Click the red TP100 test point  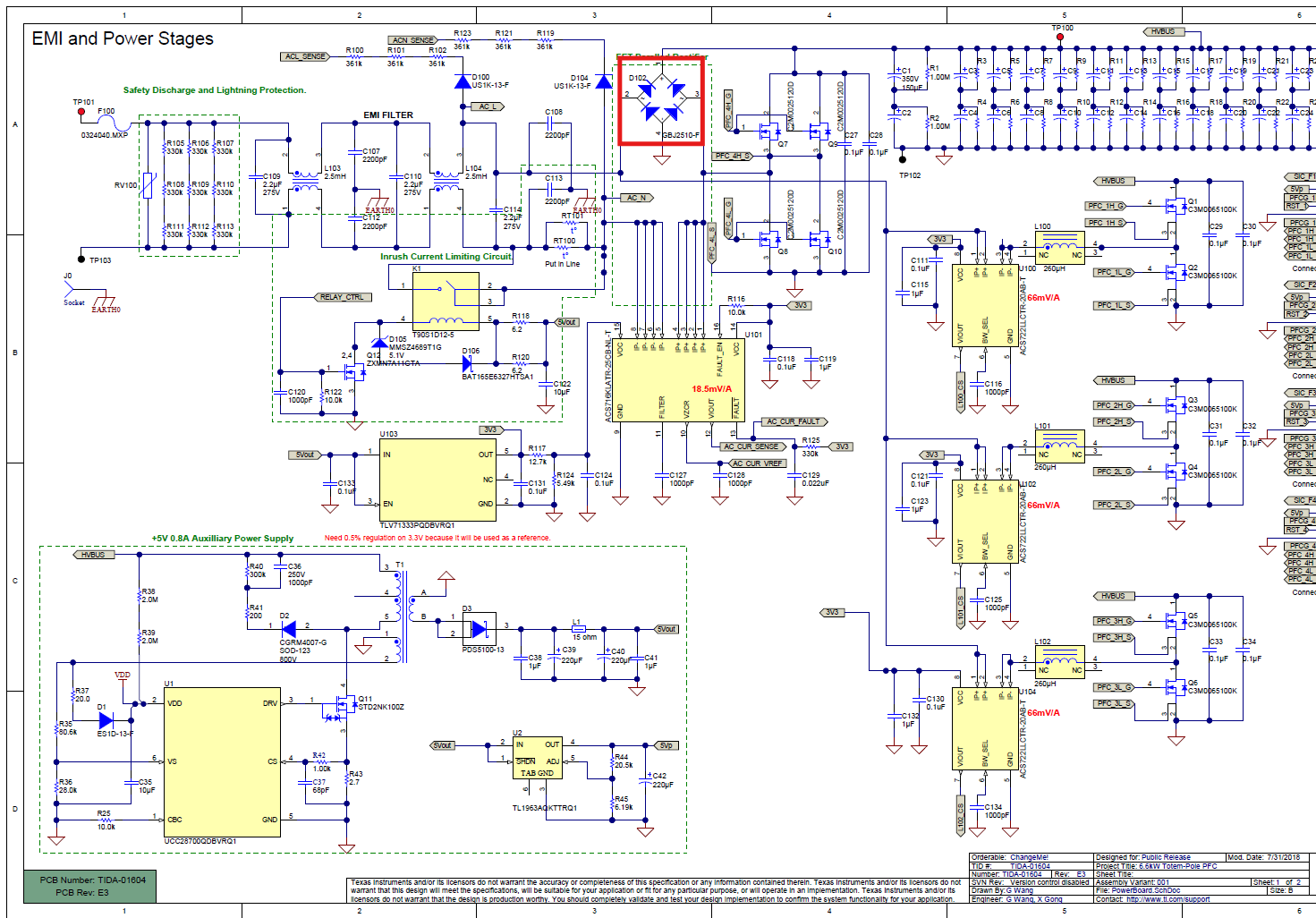pyautogui.click(x=1060, y=37)
